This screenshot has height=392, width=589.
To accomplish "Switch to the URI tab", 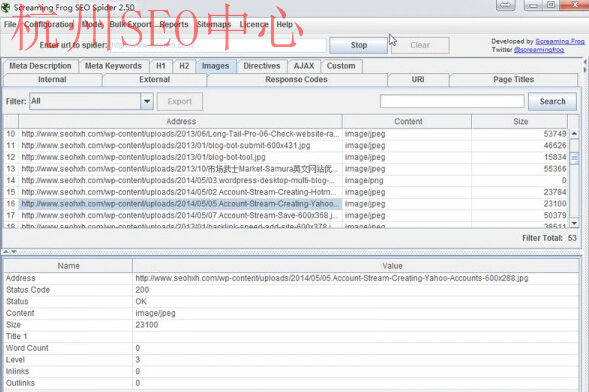I will pyautogui.click(x=418, y=80).
